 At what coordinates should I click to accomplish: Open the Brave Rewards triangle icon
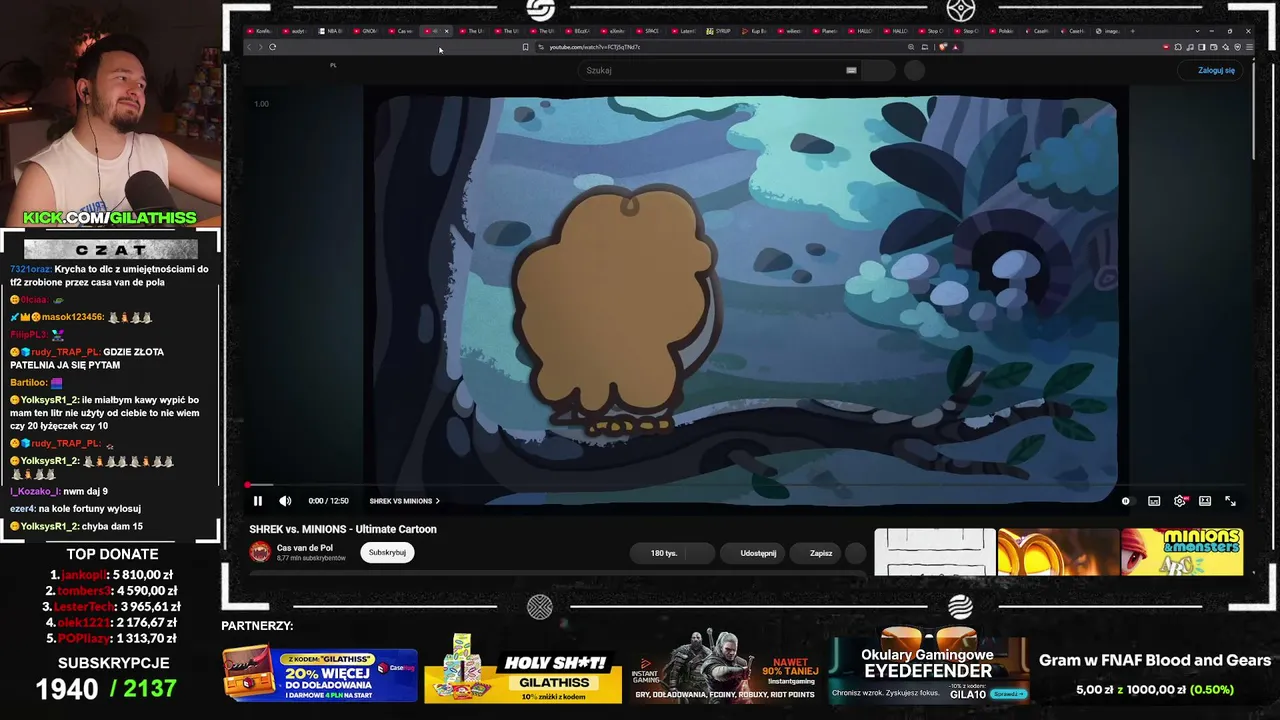pyautogui.click(x=955, y=47)
